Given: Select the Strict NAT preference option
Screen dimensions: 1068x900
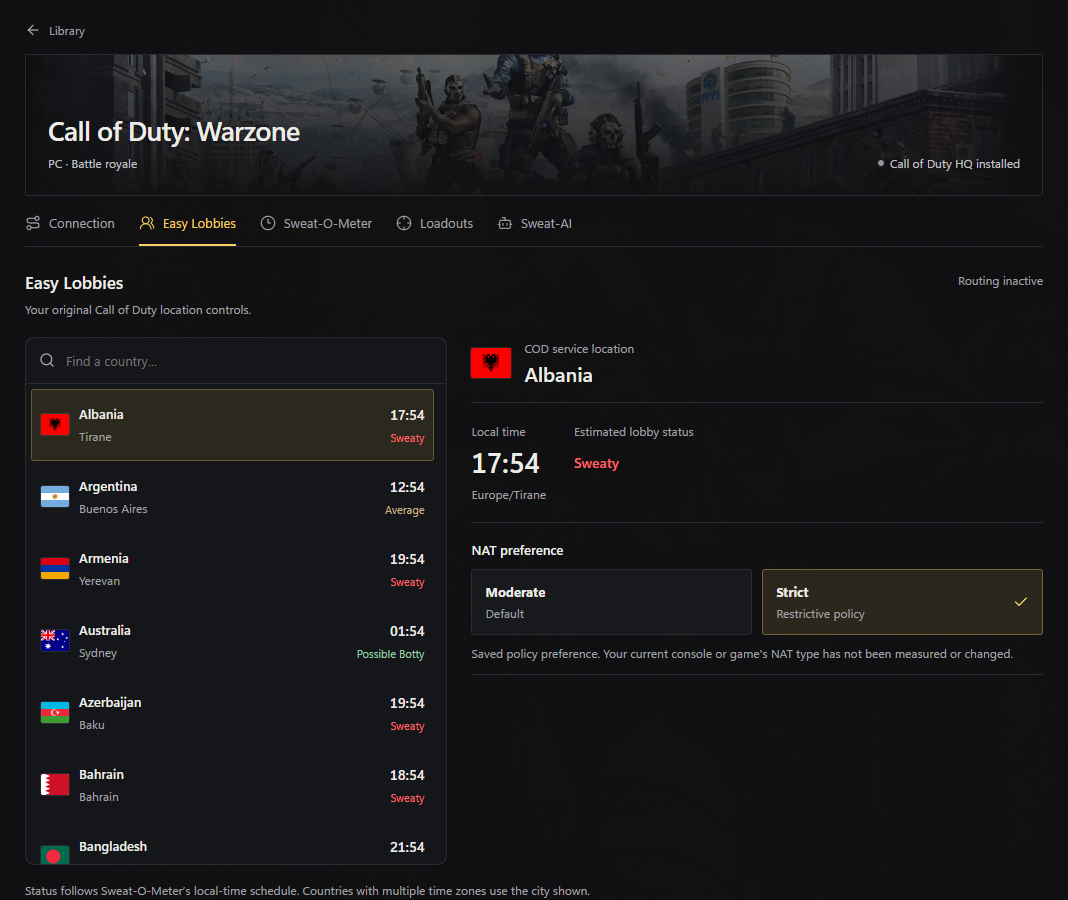Looking at the screenshot, I should [x=902, y=602].
